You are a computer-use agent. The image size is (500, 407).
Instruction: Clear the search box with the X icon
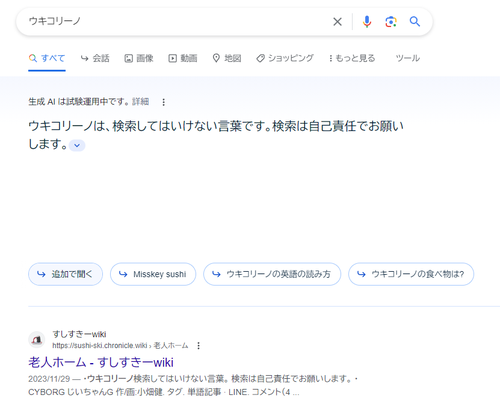(337, 22)
